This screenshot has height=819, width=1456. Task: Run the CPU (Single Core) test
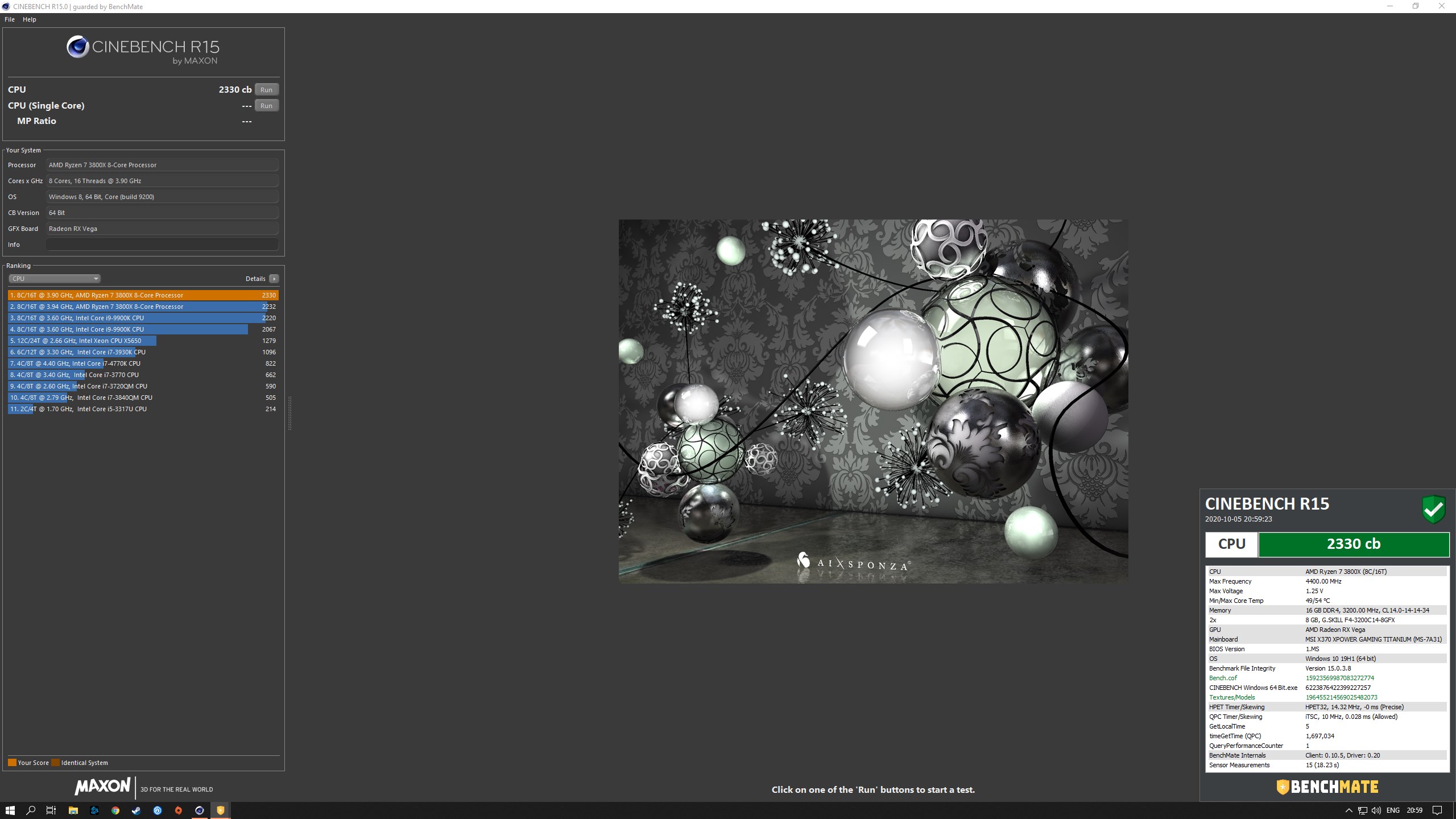(x=266, y=106)
